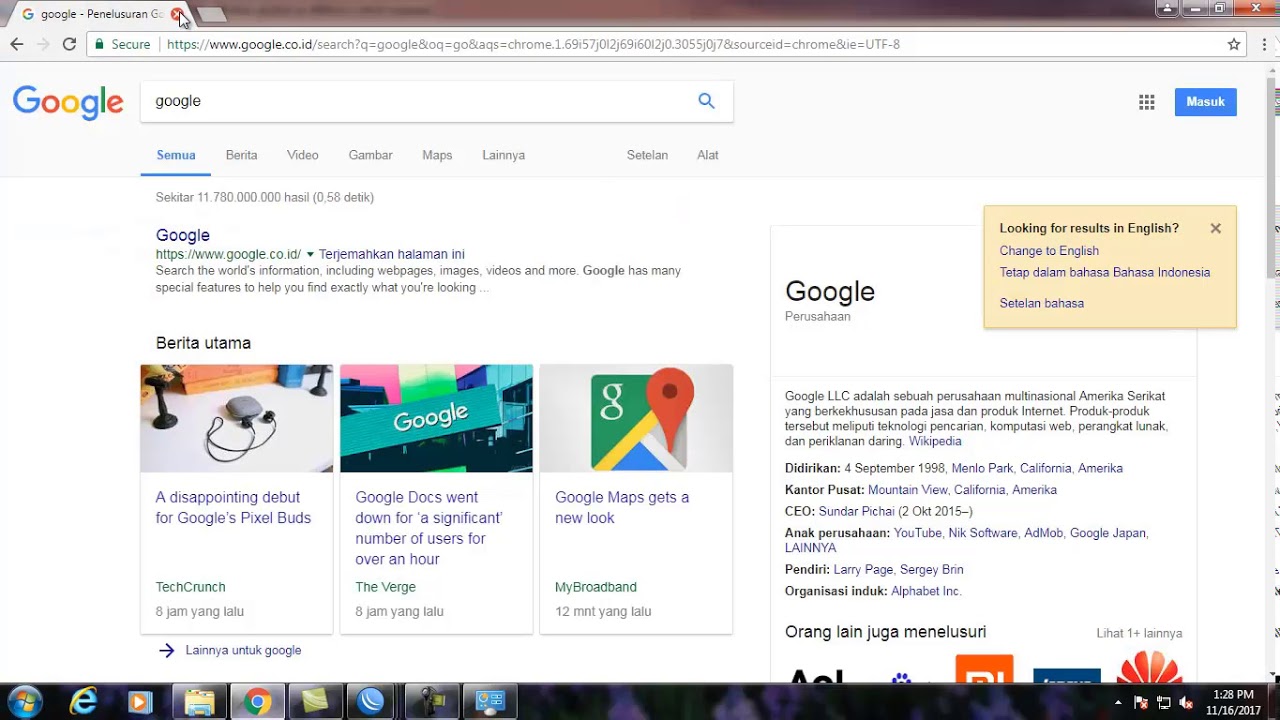Expand Lihat 1+ lainnya
This screenshot has height=720, width=1280.
[x=1139, y=633]
